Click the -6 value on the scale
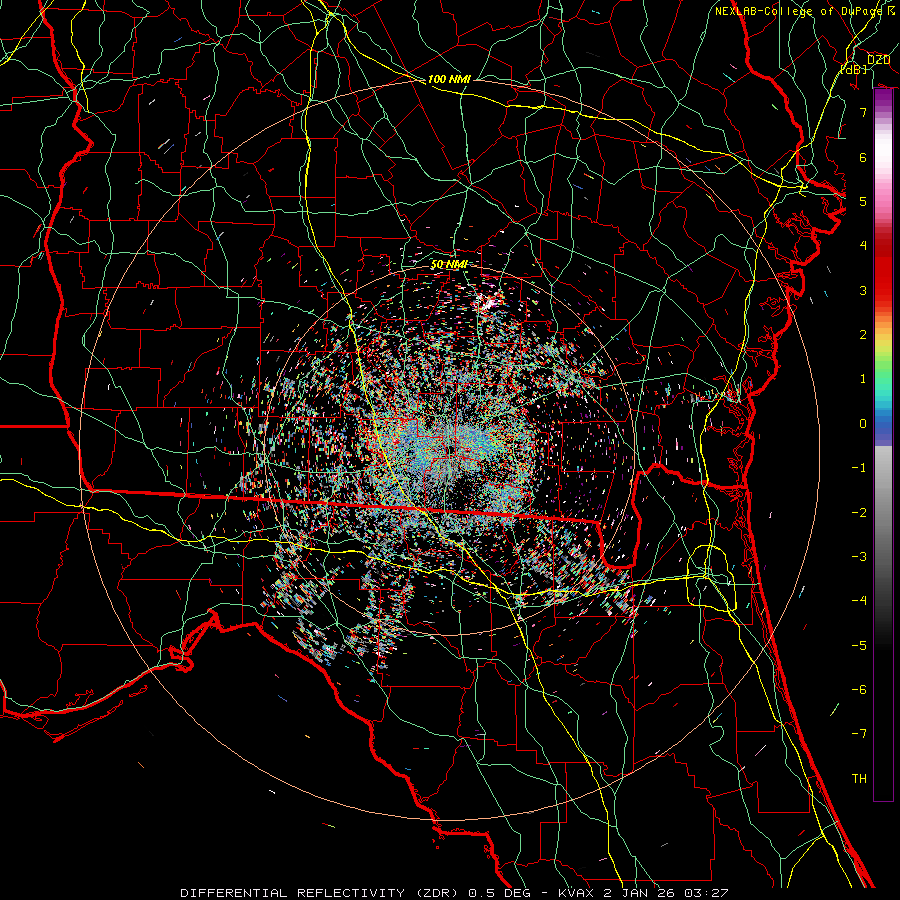Viewport: 900px width, 900px height. pyautogui.click(x=859, y=689)
